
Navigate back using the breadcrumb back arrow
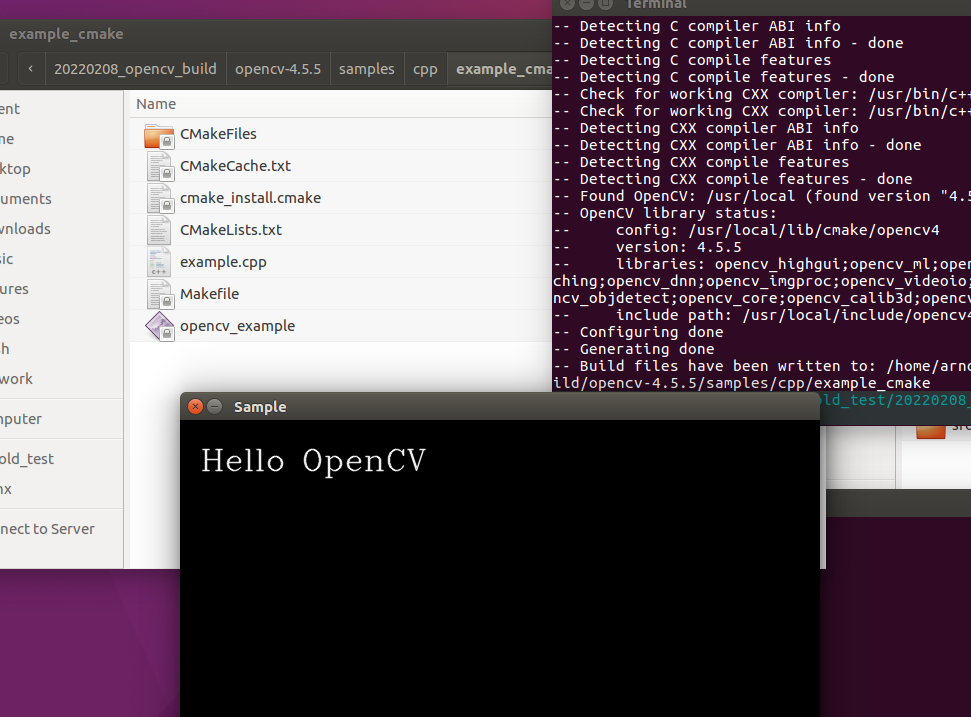click(30, 68)
